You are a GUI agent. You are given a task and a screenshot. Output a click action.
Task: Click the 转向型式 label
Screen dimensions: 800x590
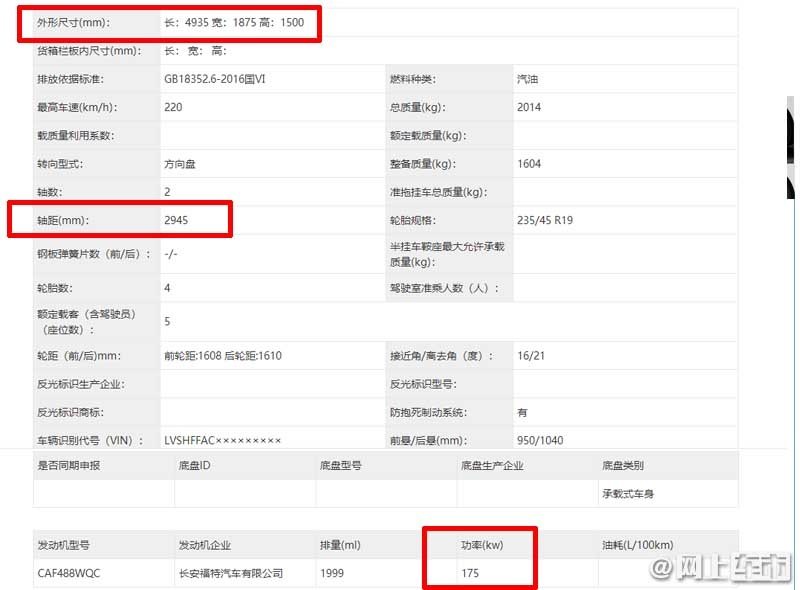60,164
